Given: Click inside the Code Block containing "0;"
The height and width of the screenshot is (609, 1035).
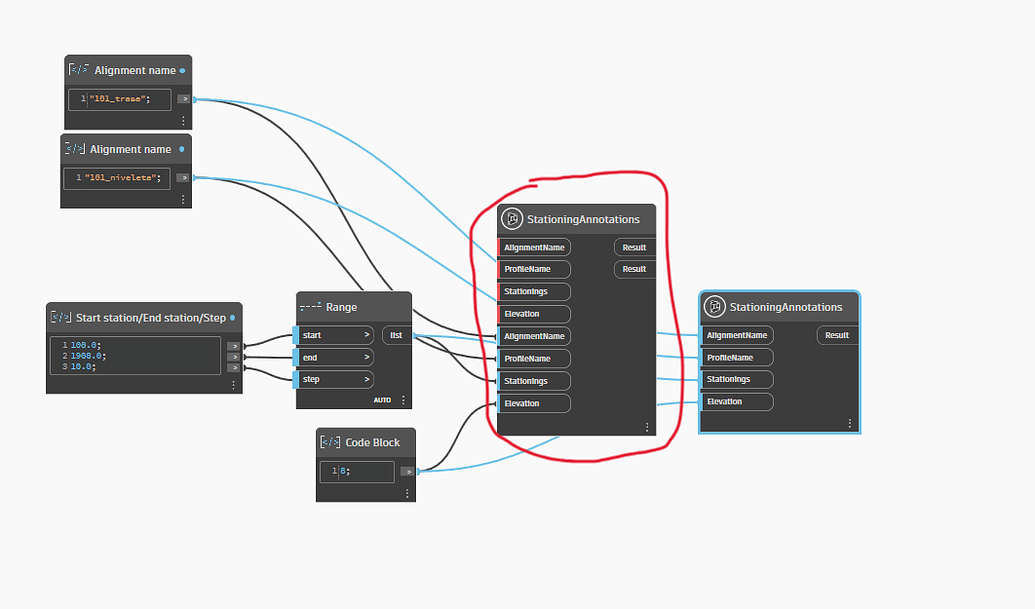Looking at the screenshot, I should click(357, 471).
